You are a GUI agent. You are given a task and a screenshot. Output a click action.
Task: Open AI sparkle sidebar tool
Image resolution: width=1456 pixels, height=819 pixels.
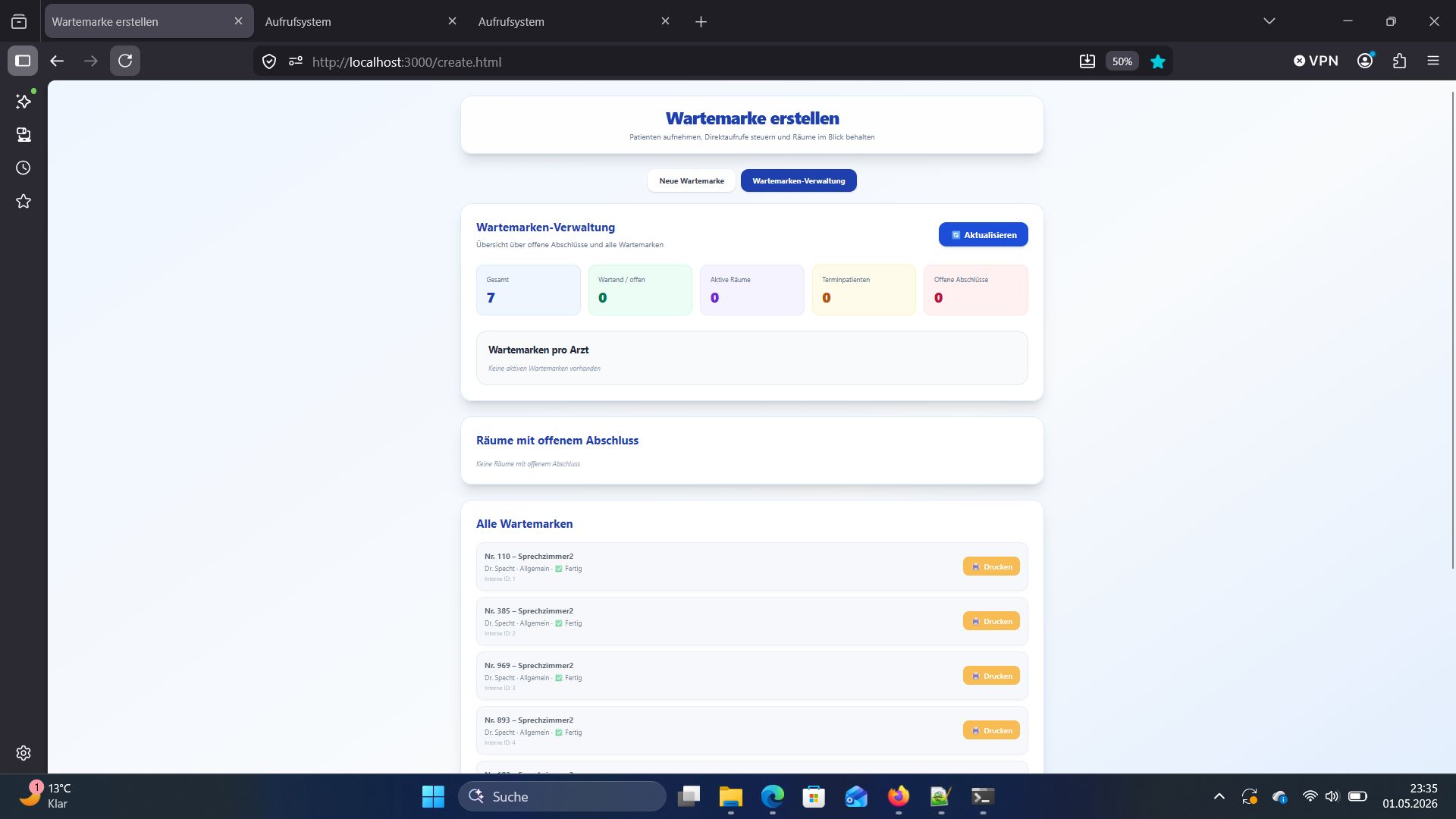click(24, 101)
